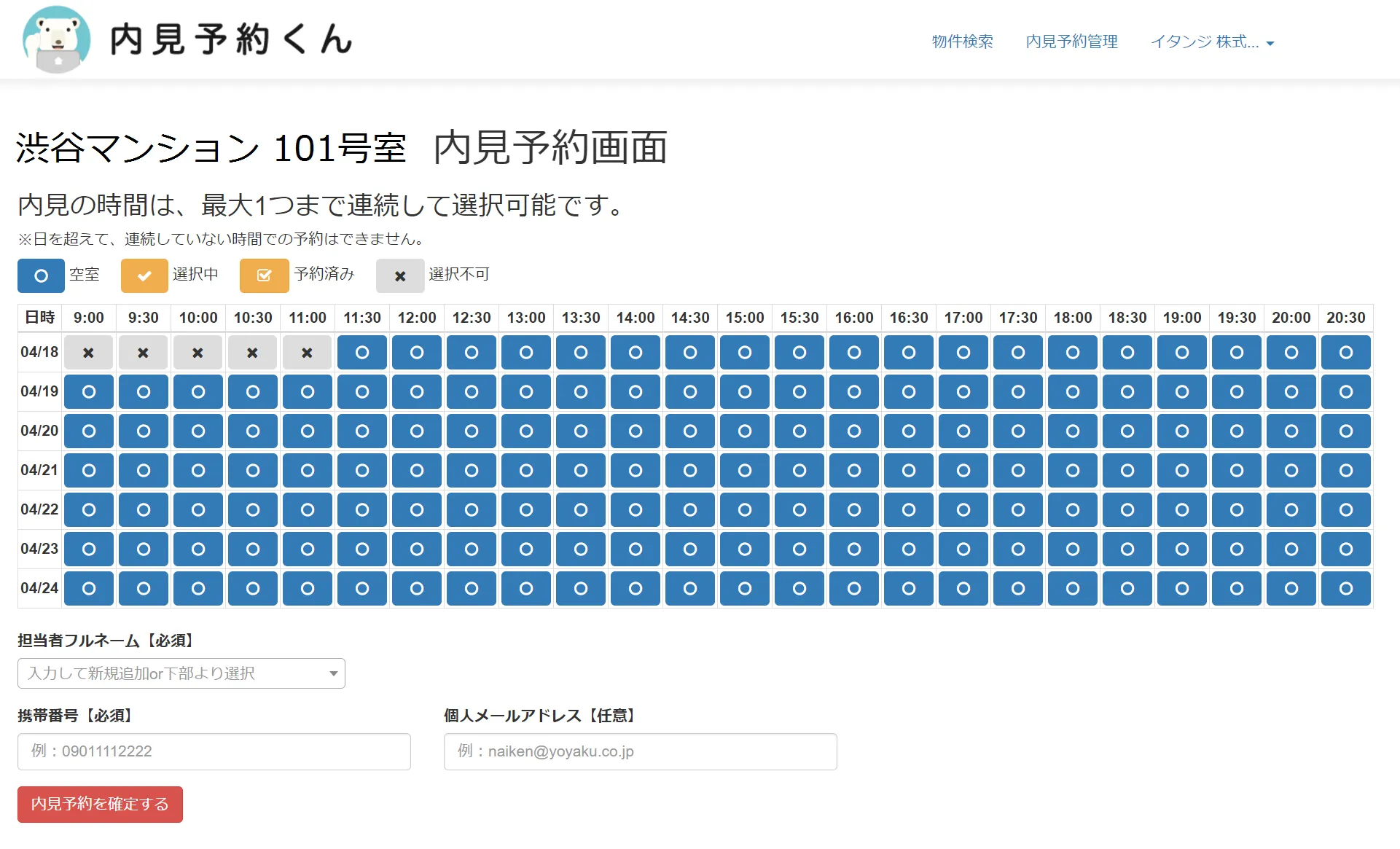Expand the イタンジ 株式 account dropdown
This screenshot has width=1400, height=849.
coord(1212,42)
